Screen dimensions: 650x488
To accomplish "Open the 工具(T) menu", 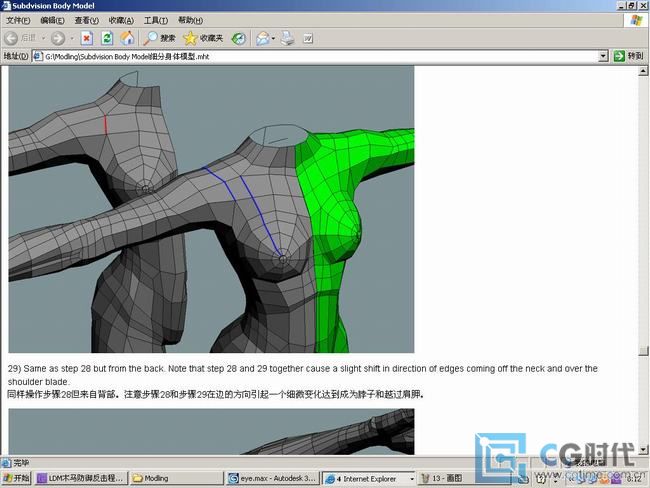I will tap(156, 20).
